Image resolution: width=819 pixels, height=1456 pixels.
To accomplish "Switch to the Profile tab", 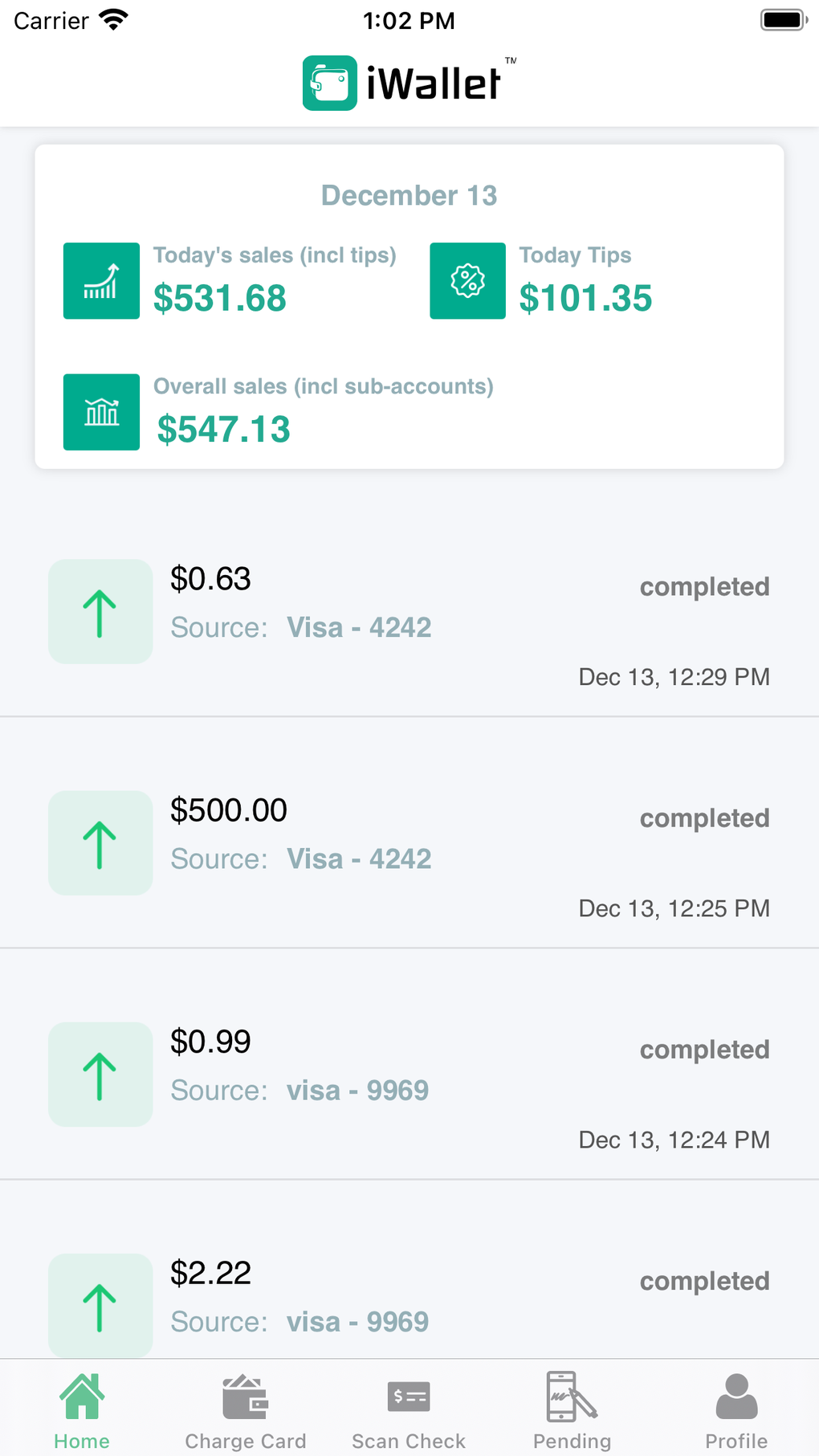I will click(736, 1410).
